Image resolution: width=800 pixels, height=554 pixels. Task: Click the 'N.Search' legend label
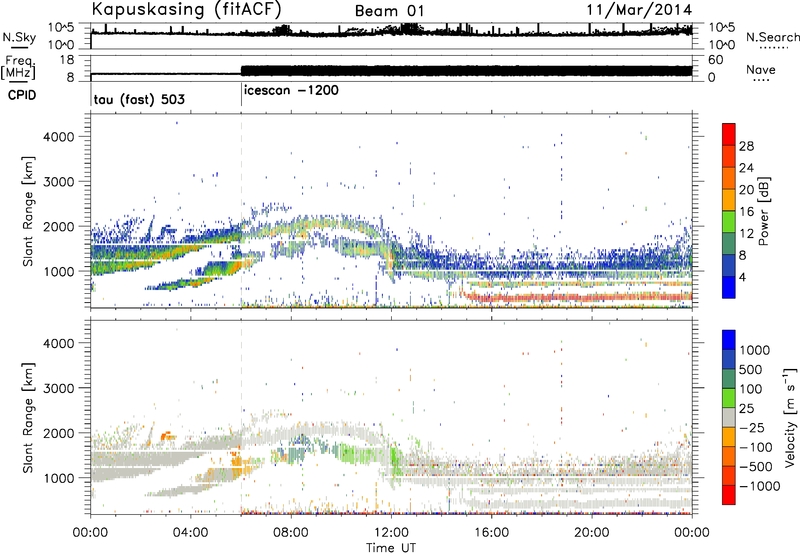772,37
